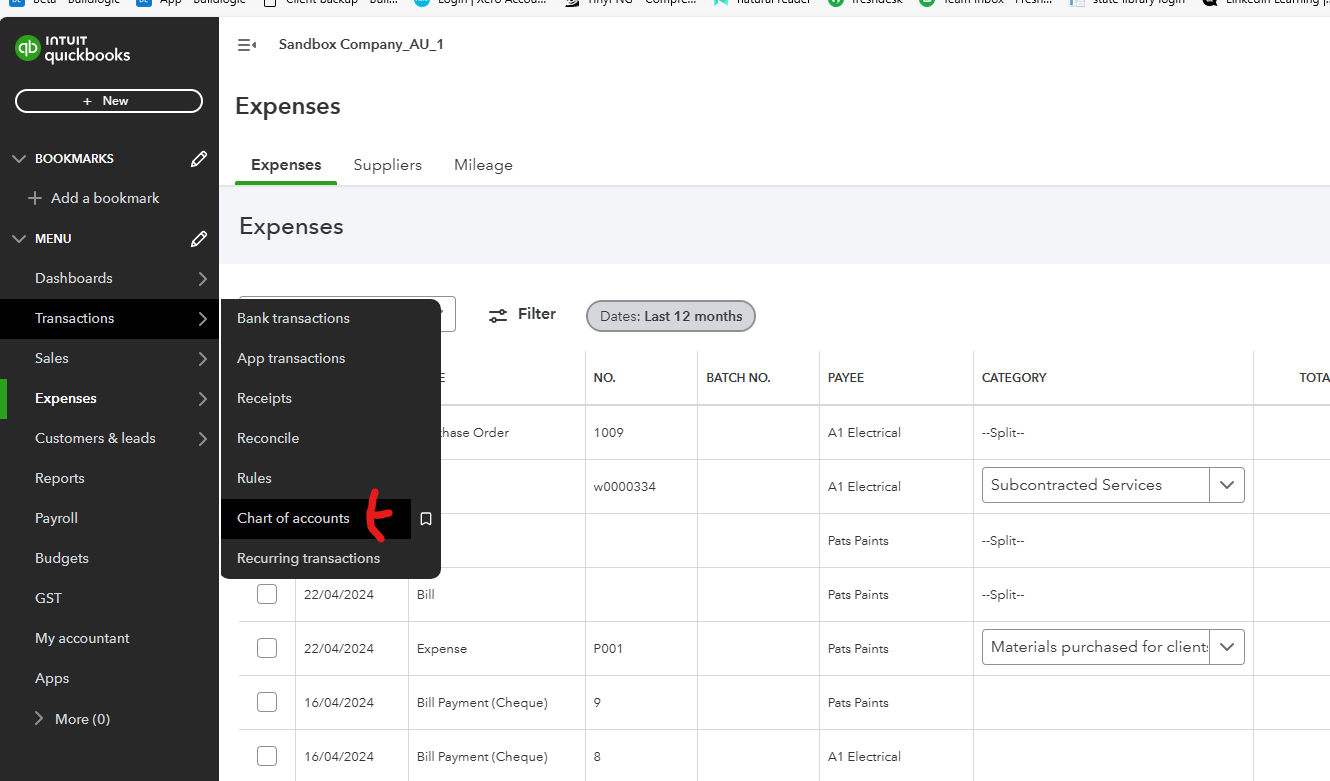
Task: Open App transactions from the flyout
Action: 291,358
